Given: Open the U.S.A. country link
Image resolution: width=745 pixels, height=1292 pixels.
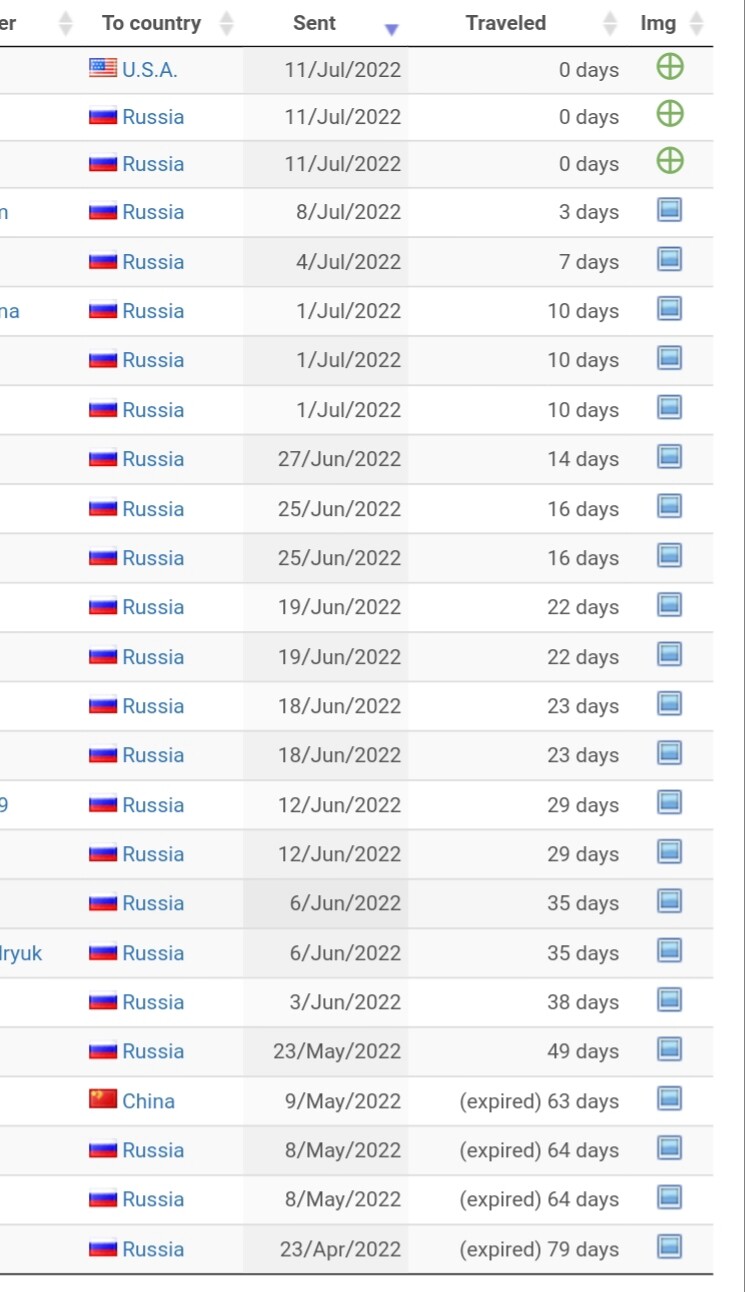Looking at the screenshot, I should [x=150, y=69].
